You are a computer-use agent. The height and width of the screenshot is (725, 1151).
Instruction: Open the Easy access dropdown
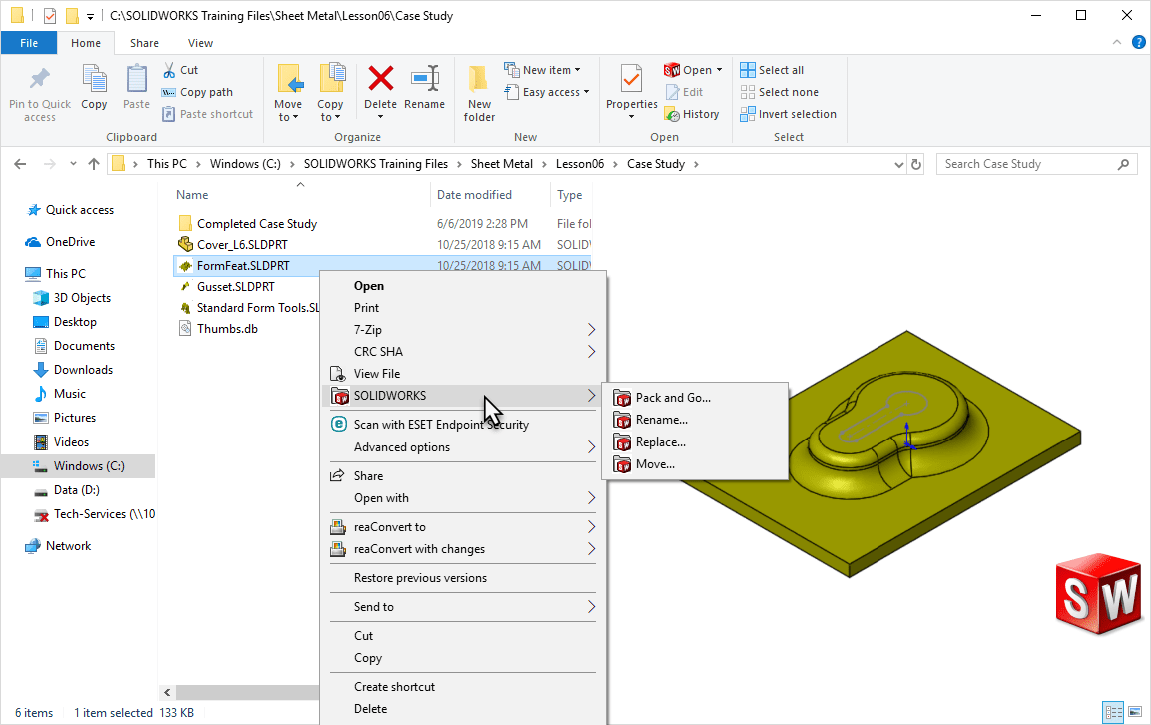(x=547, y=92)
